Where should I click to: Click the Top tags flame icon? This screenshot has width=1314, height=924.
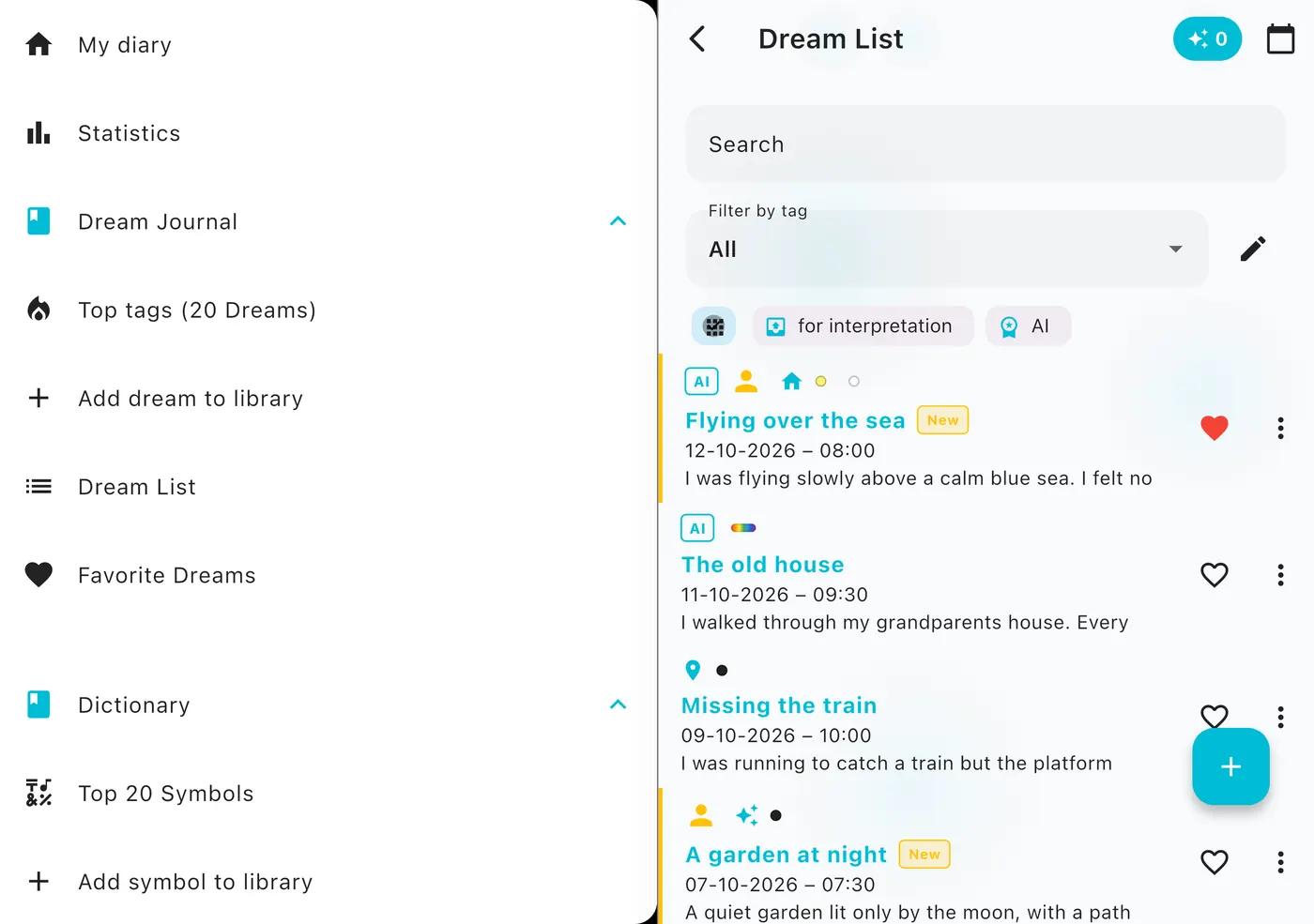[x=38, y=310]
